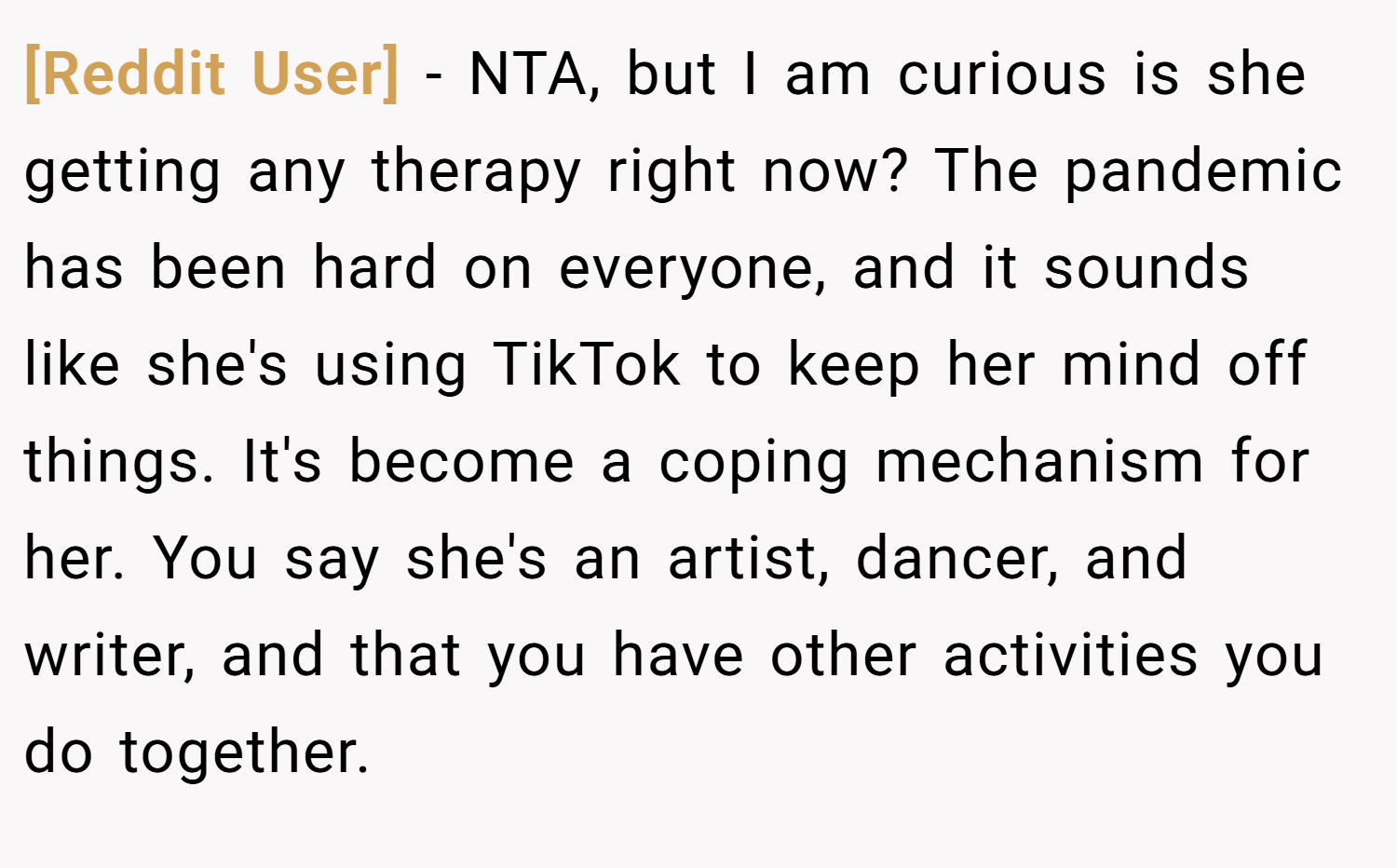Image resolution: width=1397 pixels, height=868 pixels.
Task: Select the word 'therapy' in the comment
Action: click(x=477, y=173)
